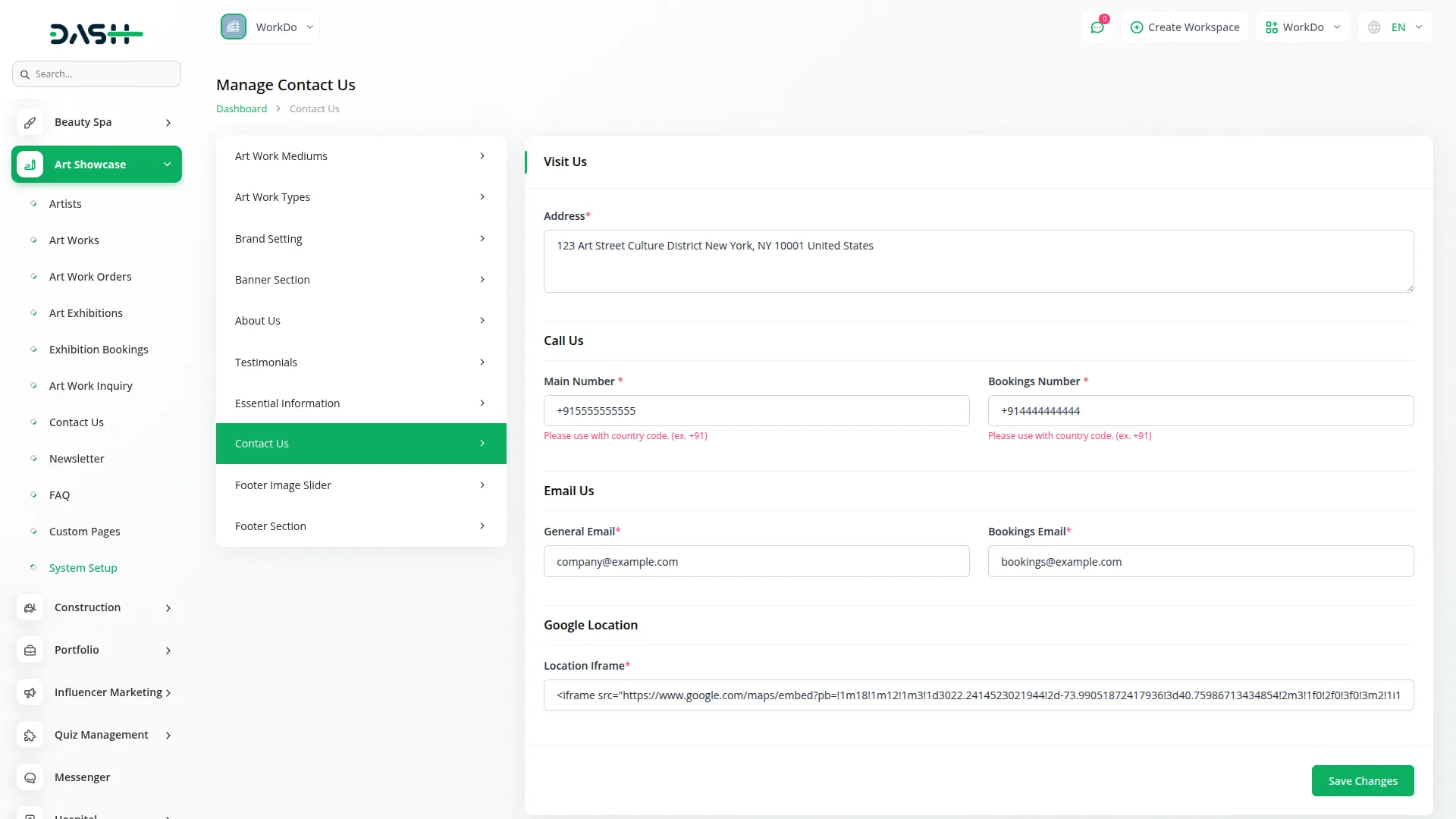
Task: Open Messenger from the sidebar icon
Action: pyautogui.click(x=30, y=777)
